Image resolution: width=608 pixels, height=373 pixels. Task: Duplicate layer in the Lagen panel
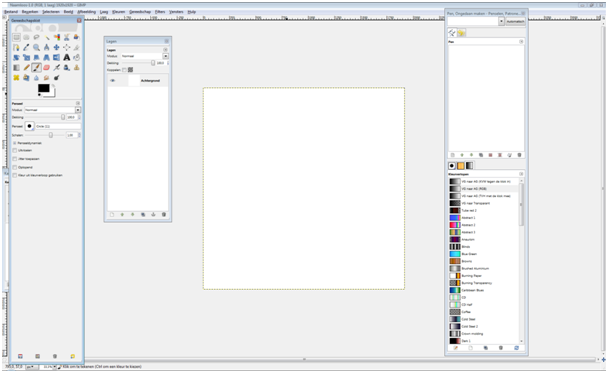[x=143, y=214]
